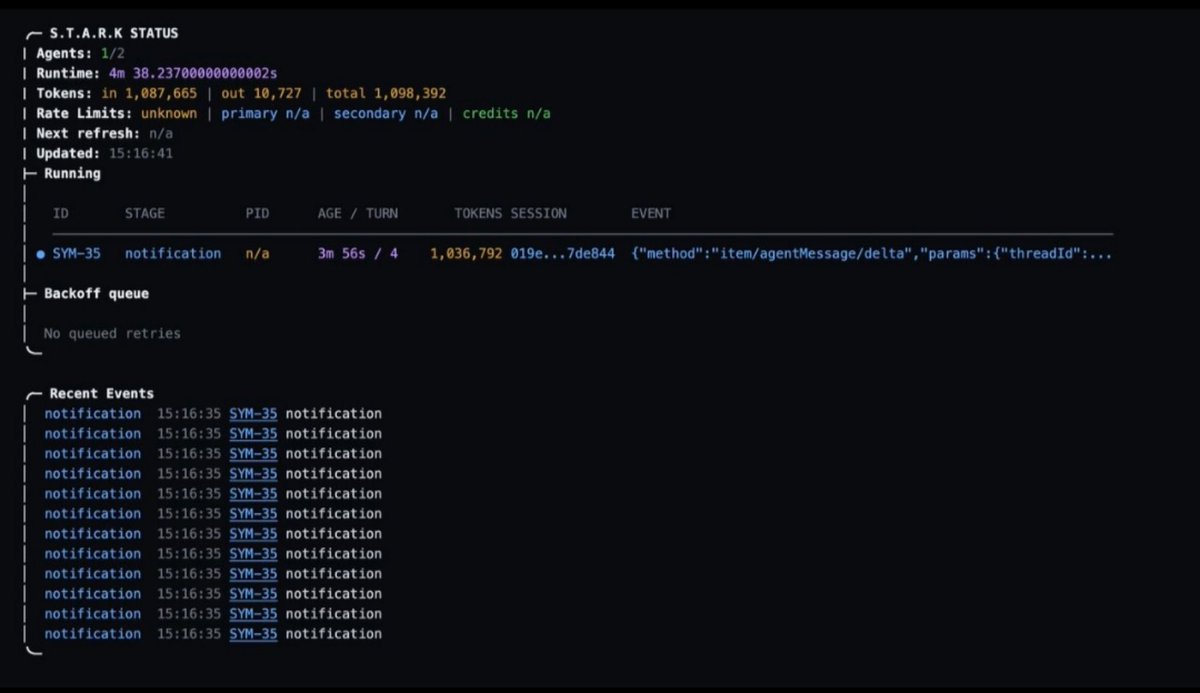Click the Running section heading
Viewport: 1200px width, 693px height.
72,173
